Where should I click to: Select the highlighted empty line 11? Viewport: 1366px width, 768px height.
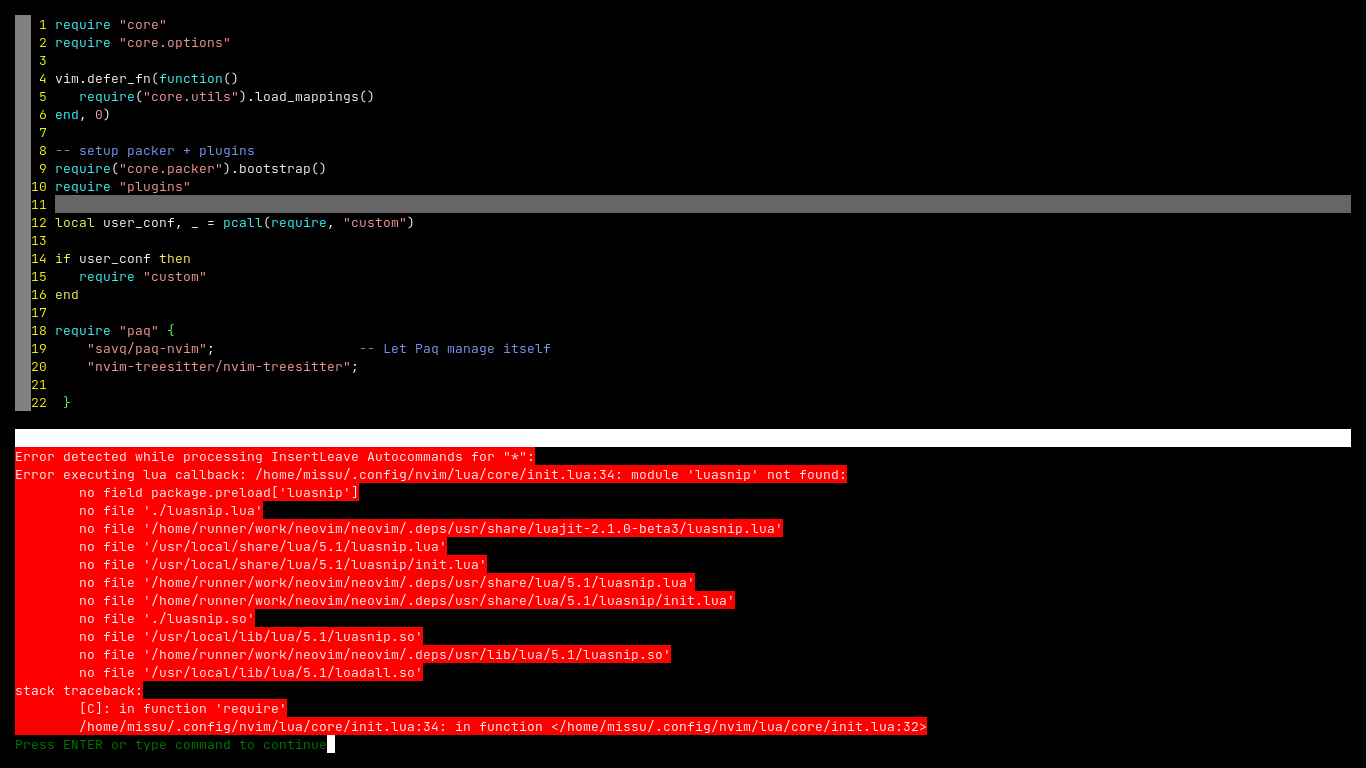point(400,204)
